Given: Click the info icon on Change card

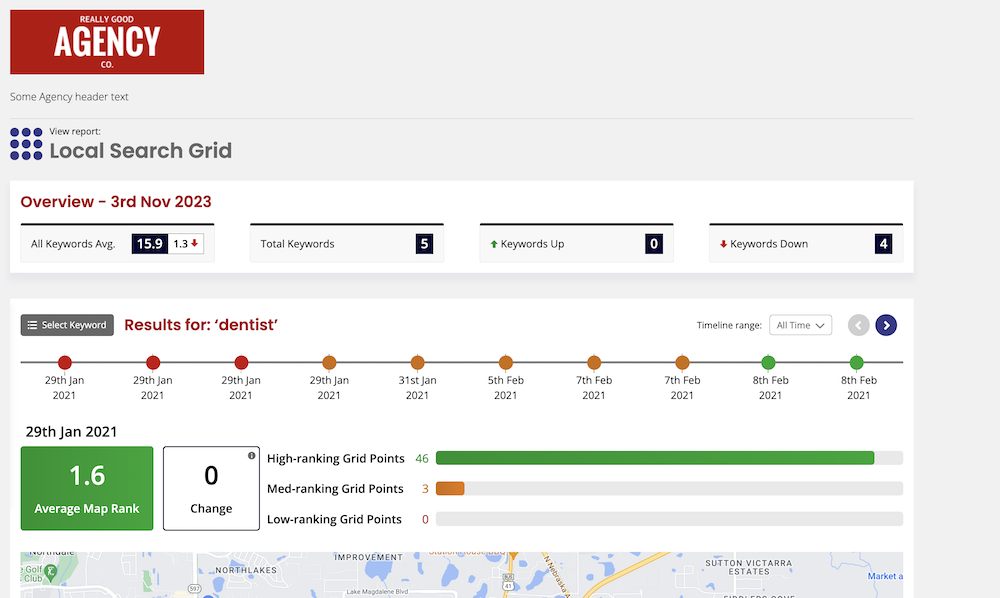Looking at the screenshot, I should click(251, 456).
